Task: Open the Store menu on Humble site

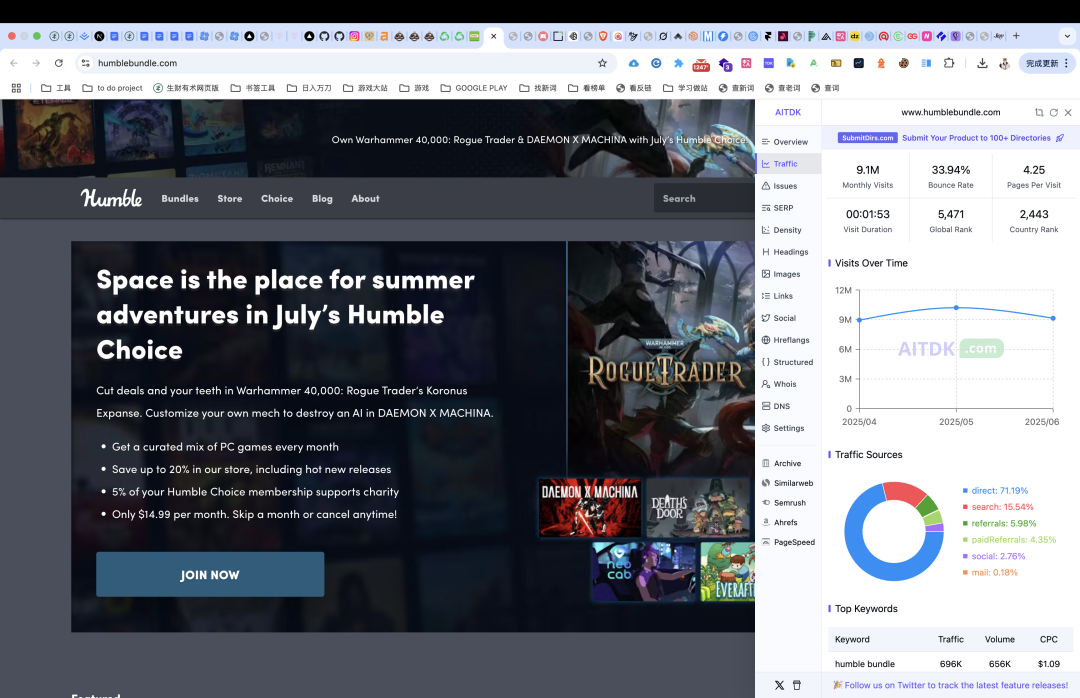Action: tap(230, 198)
